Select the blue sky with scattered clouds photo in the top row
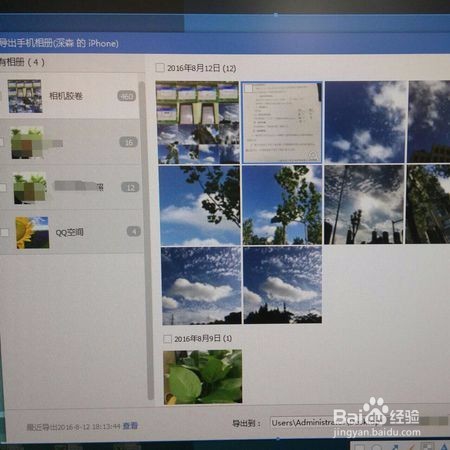 coord(366,122)
